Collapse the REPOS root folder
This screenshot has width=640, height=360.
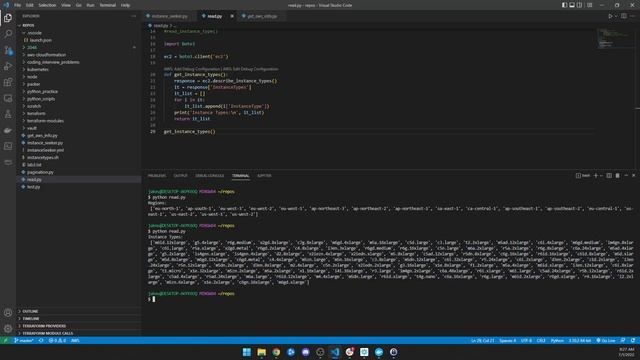[x=78, y=25]
